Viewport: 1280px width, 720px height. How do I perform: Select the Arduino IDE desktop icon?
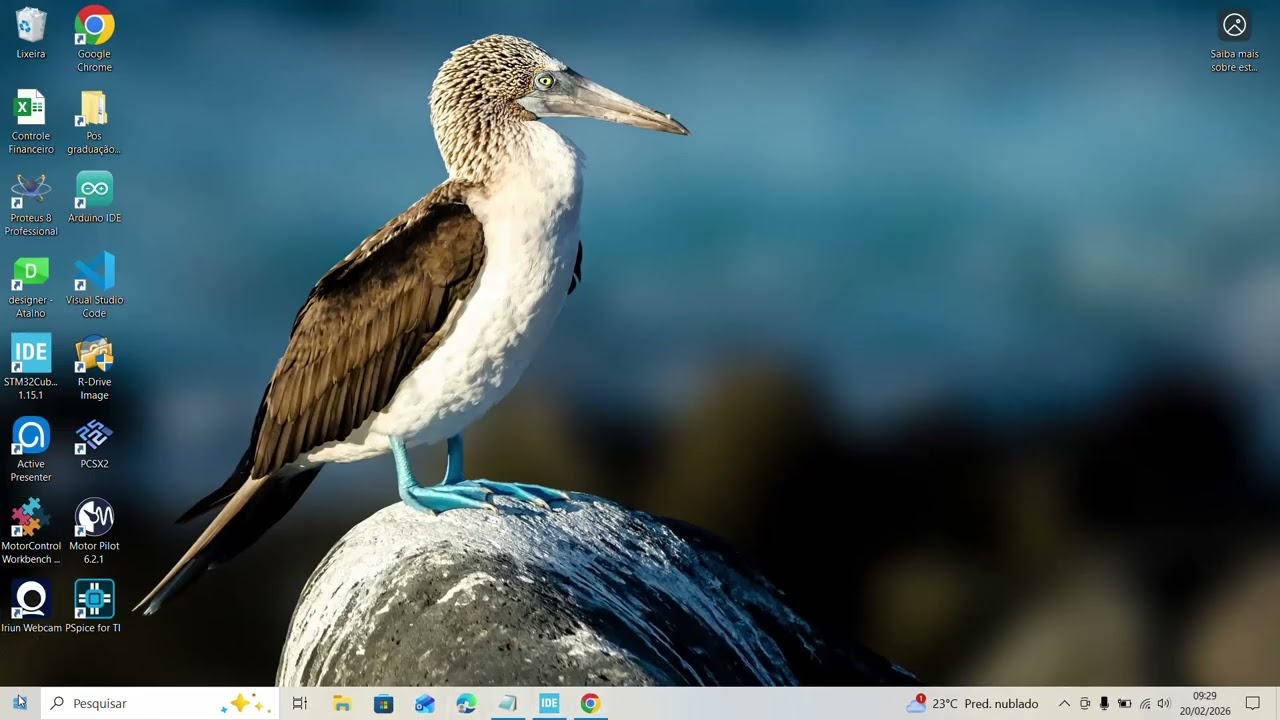(94, 197)
